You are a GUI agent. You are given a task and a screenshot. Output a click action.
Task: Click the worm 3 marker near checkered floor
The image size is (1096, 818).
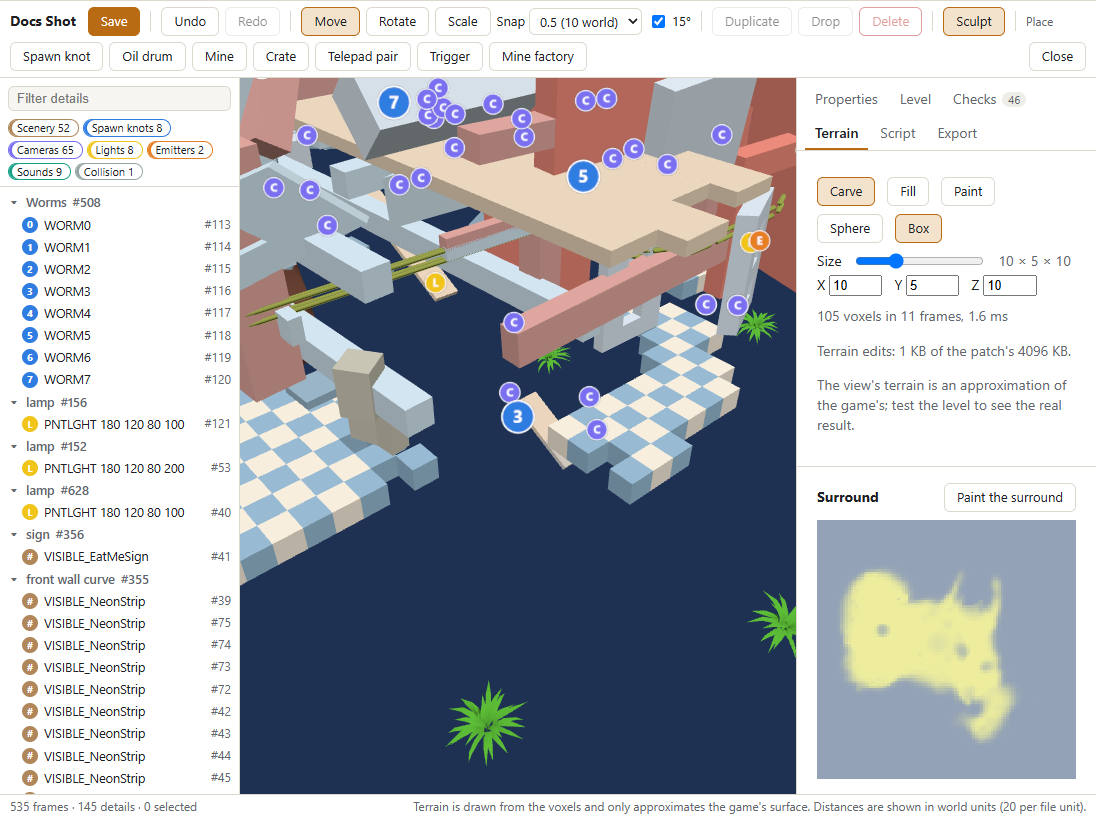point(517,417)
